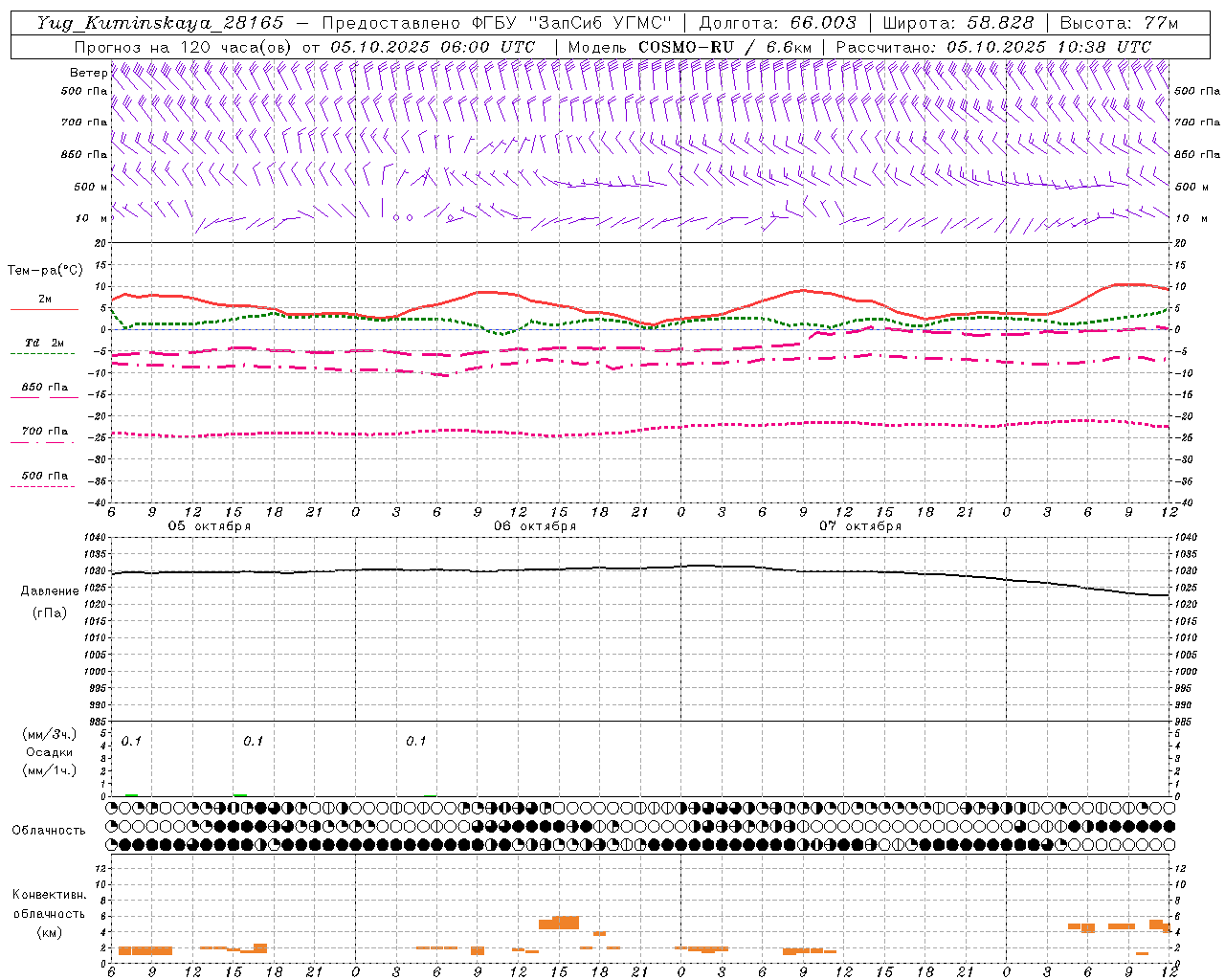Click the Долгота: 66.003 value
Image resolution: width=1225 pixels, height=980 pixels.
coord(778,23)
